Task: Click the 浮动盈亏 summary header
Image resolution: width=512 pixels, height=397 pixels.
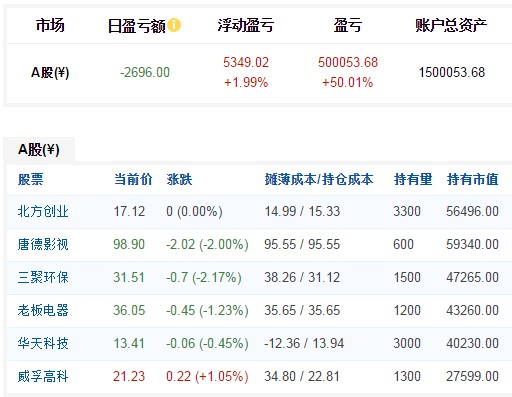Action: [246, 25]
